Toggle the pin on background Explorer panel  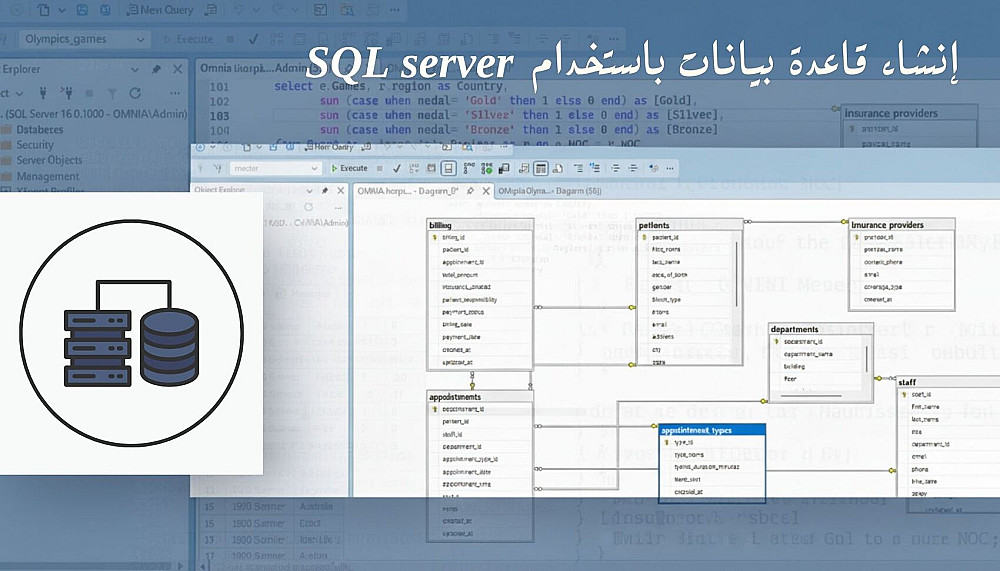tap(156, 70)
